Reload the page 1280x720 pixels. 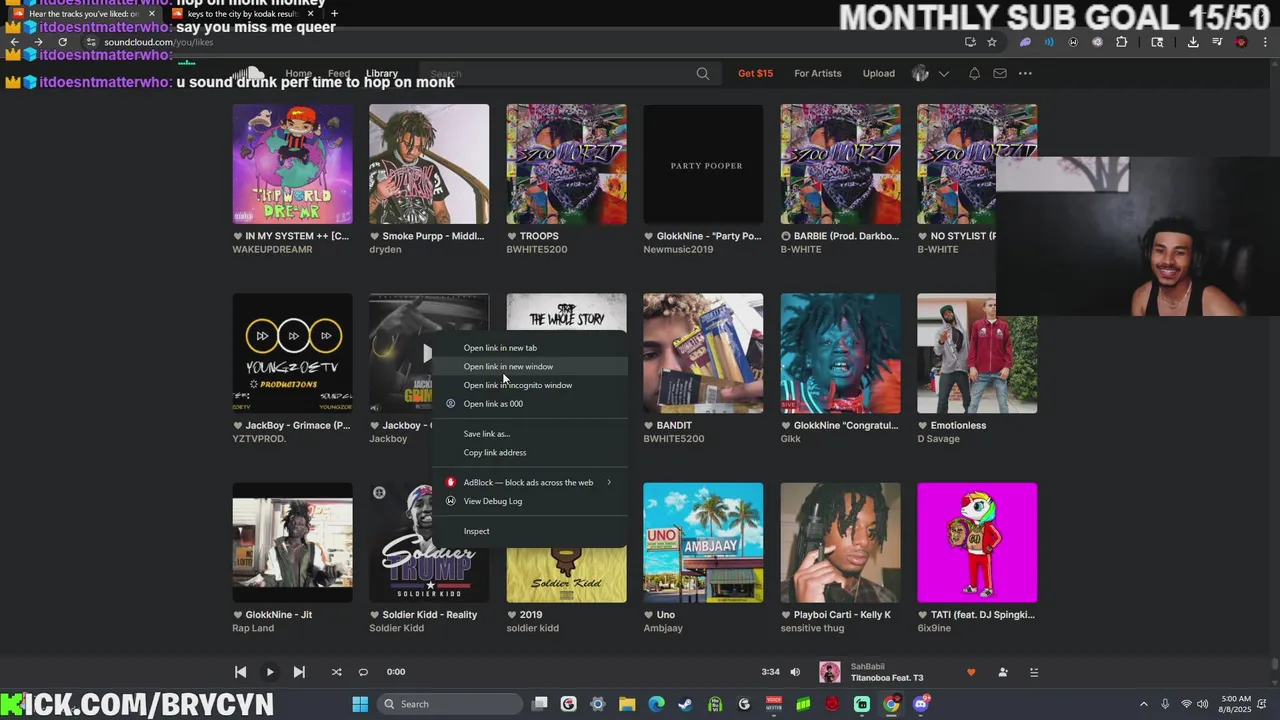(x=62, y=42)
